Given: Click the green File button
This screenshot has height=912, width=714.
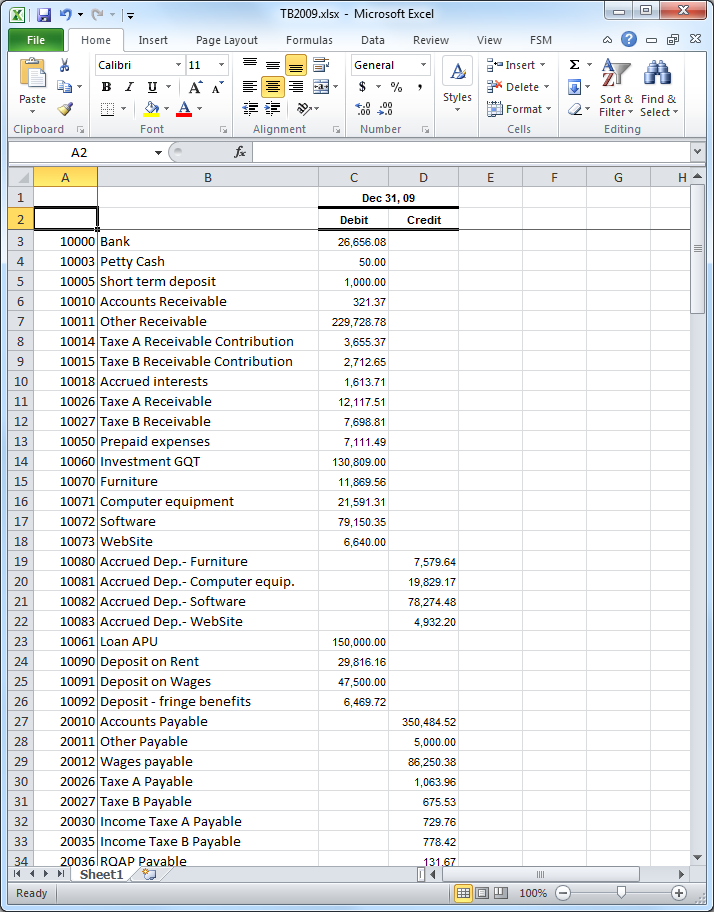Looking at the screenshot, I should (36, 40).
